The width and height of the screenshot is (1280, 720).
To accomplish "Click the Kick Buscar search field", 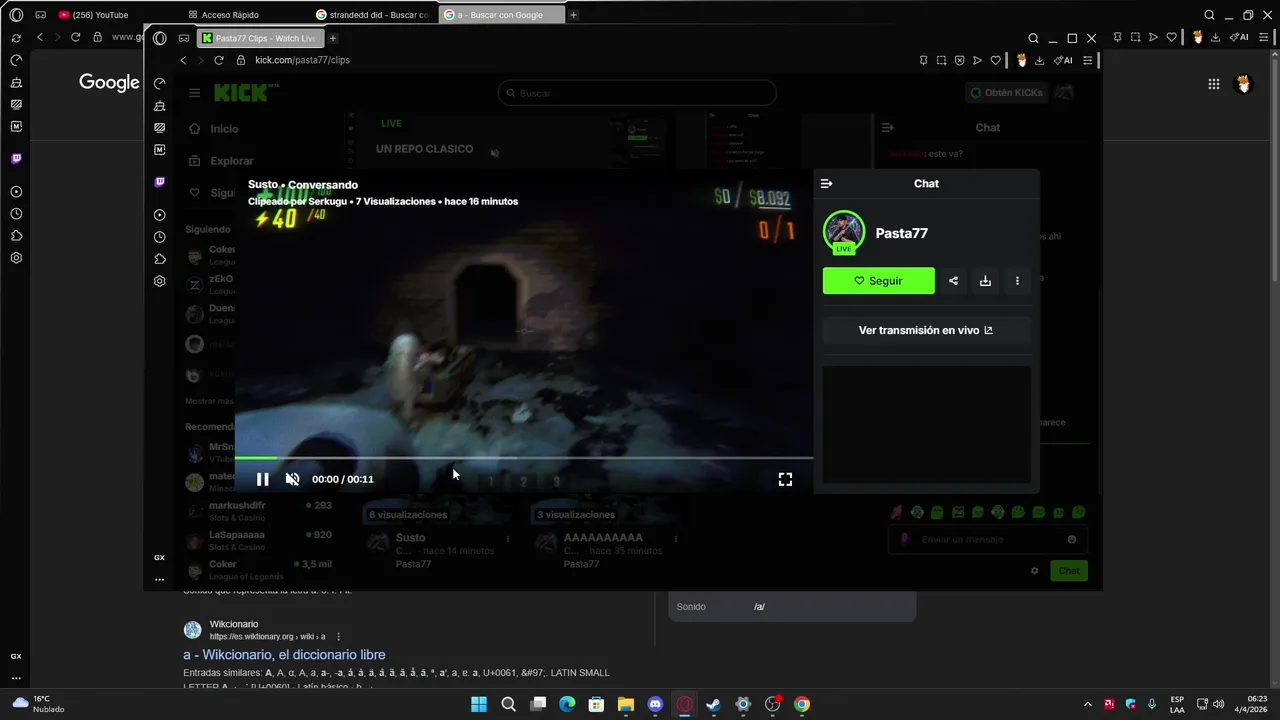I will (x=637, y=93).
